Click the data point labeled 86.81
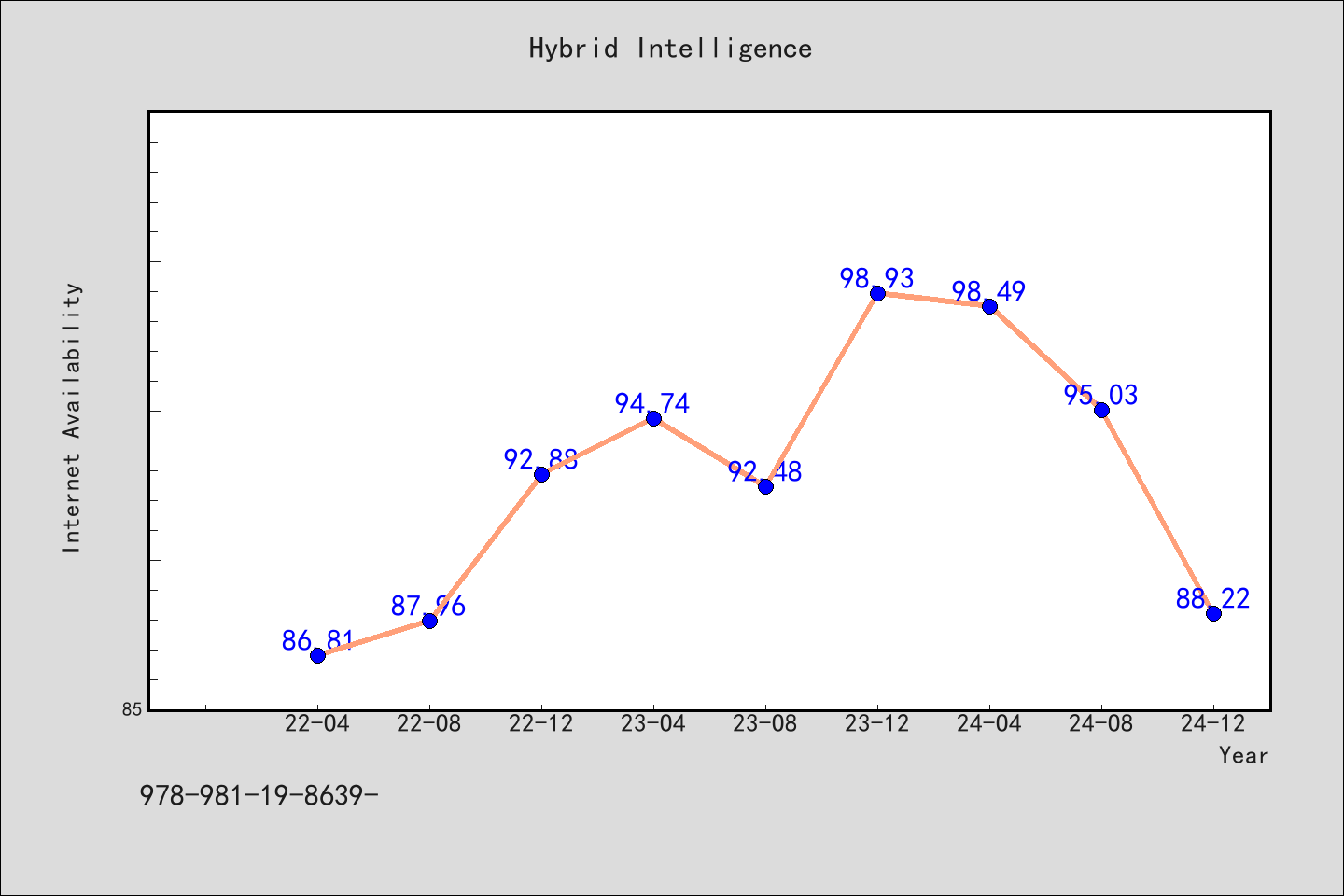This screenshot has width=1344, height=896. 317,655
